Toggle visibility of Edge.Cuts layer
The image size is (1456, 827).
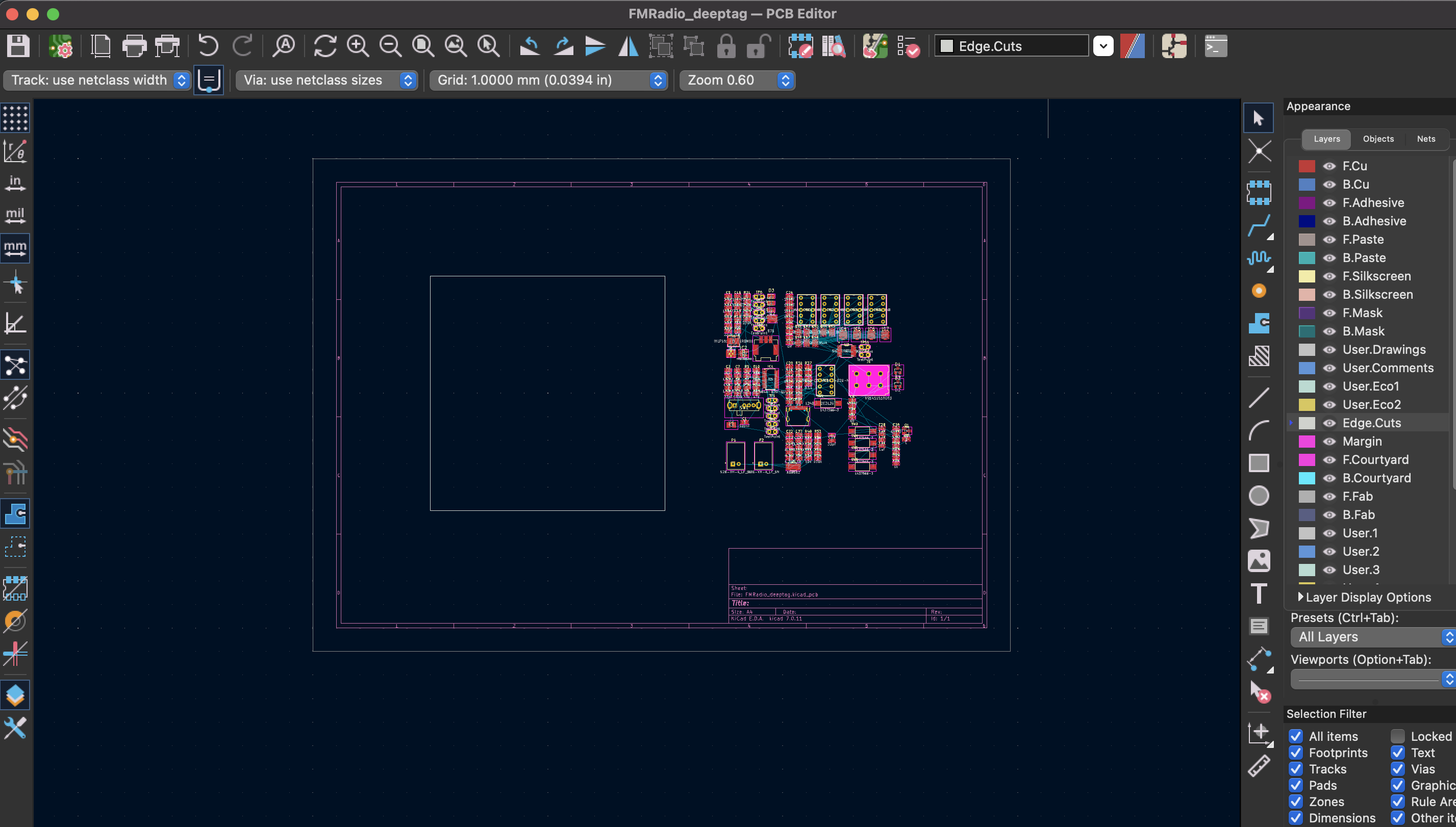click(1330, 422)
